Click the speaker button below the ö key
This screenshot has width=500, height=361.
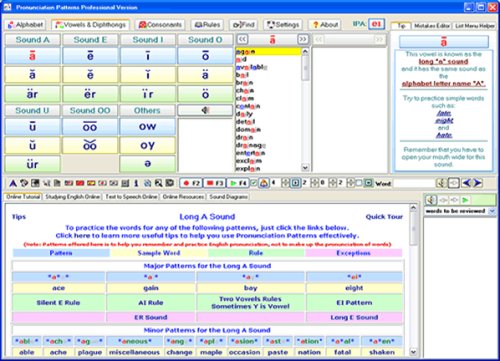point(205,110)
